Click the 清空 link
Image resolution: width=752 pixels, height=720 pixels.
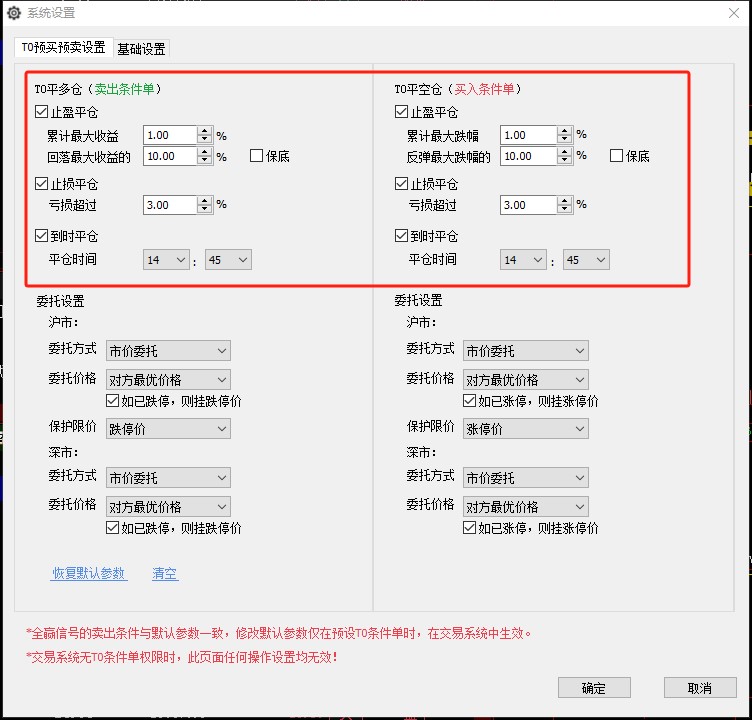click(x=165, y=574)
